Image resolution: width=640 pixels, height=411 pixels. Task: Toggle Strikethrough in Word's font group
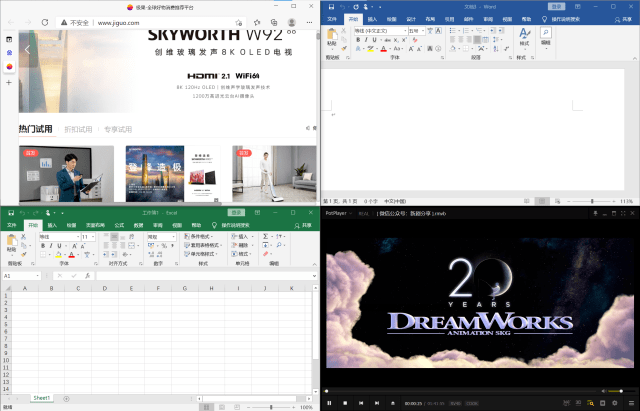(387, 40)
